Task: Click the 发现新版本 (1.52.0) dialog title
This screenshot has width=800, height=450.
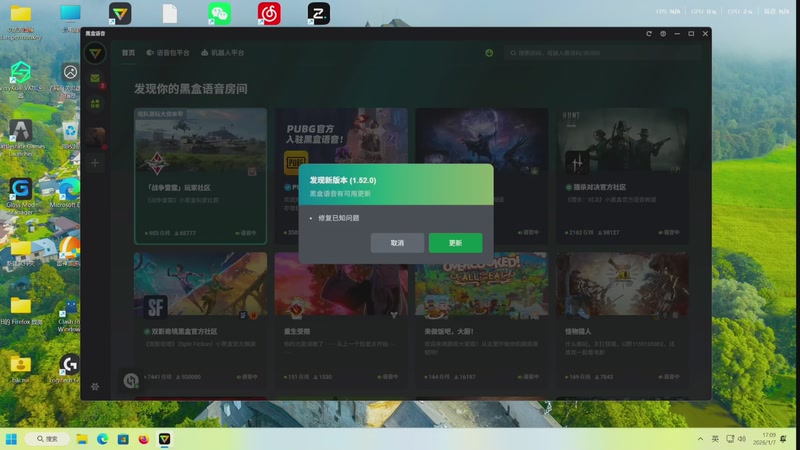Action: click(343, 180)
